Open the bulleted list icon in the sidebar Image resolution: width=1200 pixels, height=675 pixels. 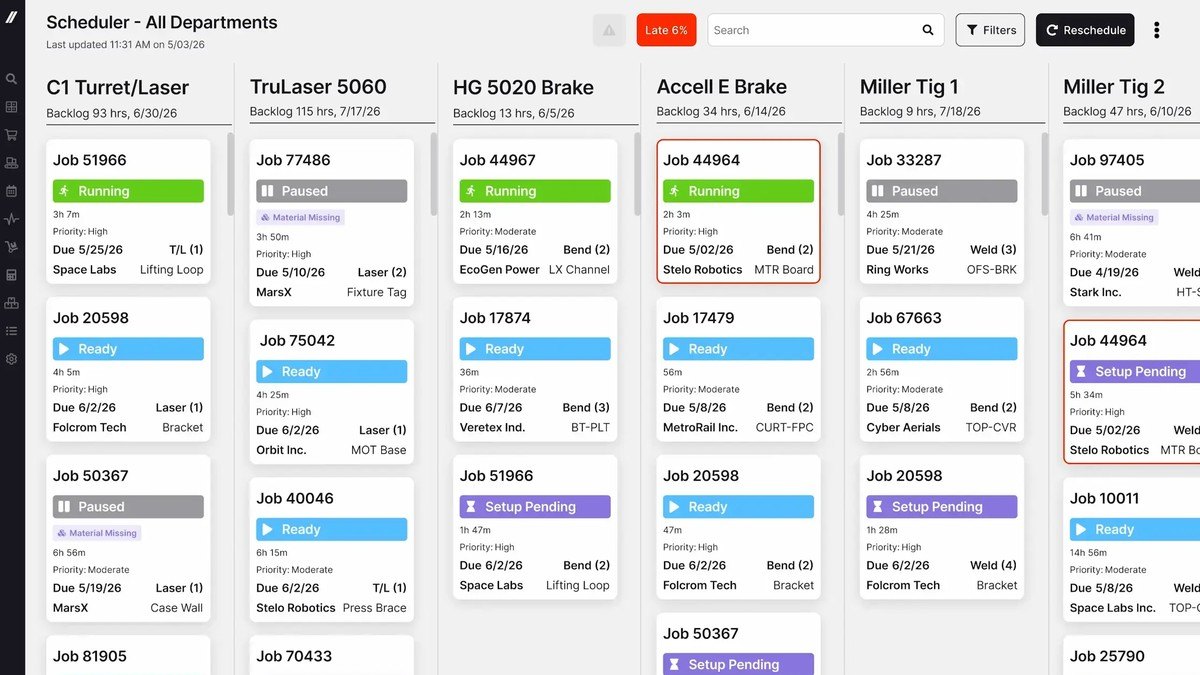coord(12,331)
